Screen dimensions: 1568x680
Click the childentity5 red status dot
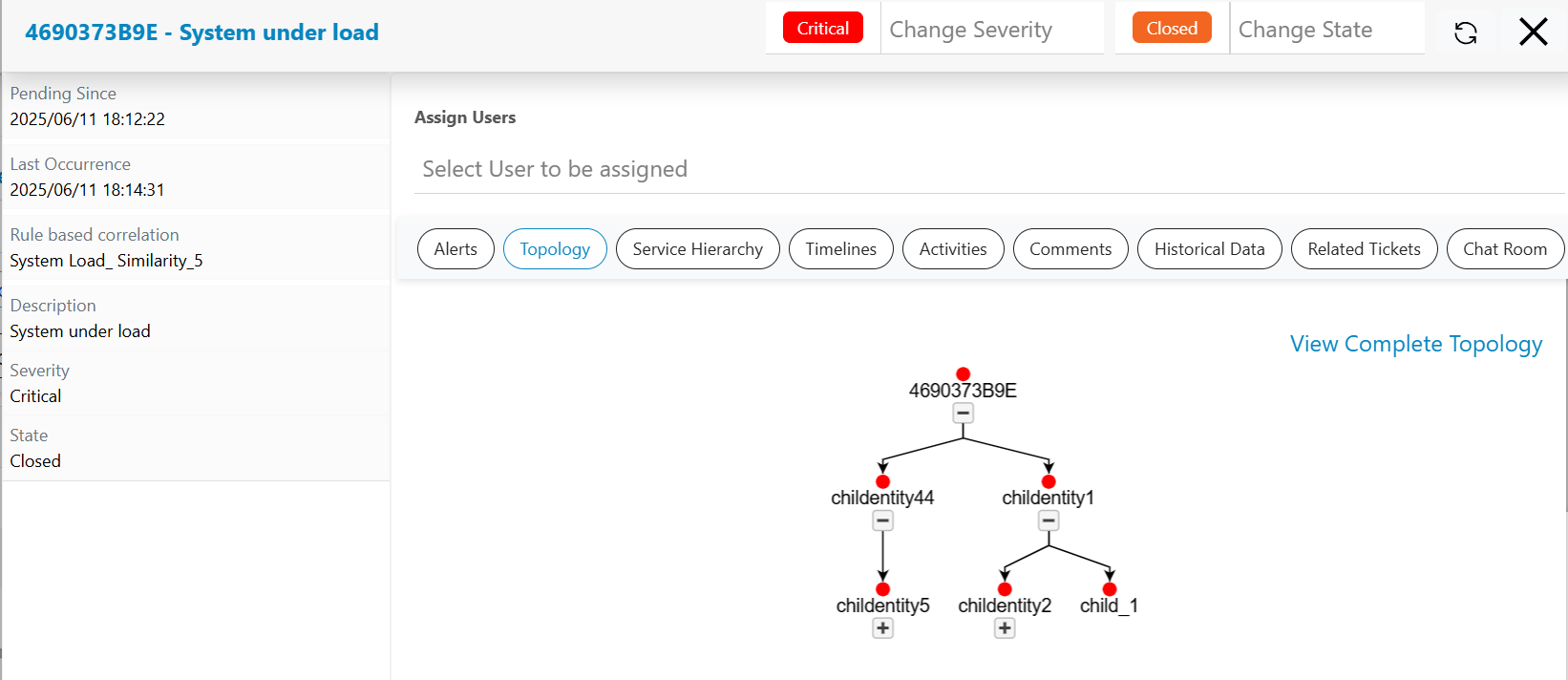coord(882,589)
